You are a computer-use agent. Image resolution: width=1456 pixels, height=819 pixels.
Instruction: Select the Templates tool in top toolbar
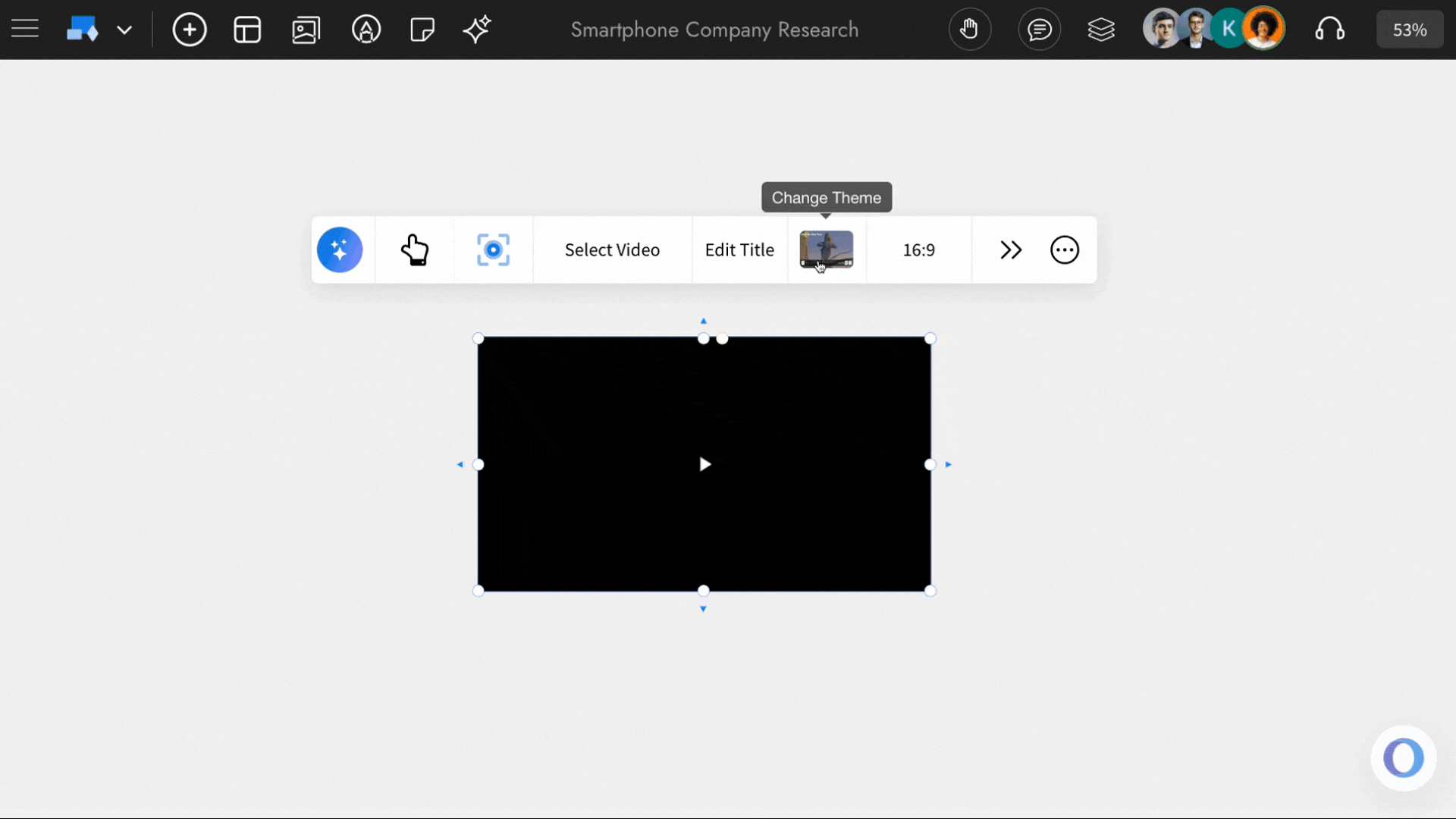(247, 30)
